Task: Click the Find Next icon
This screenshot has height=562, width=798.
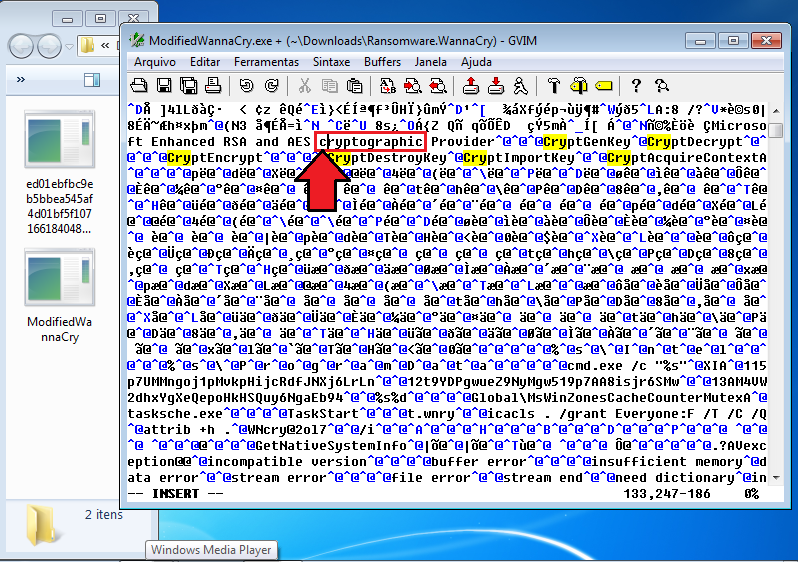Action: 413,86
